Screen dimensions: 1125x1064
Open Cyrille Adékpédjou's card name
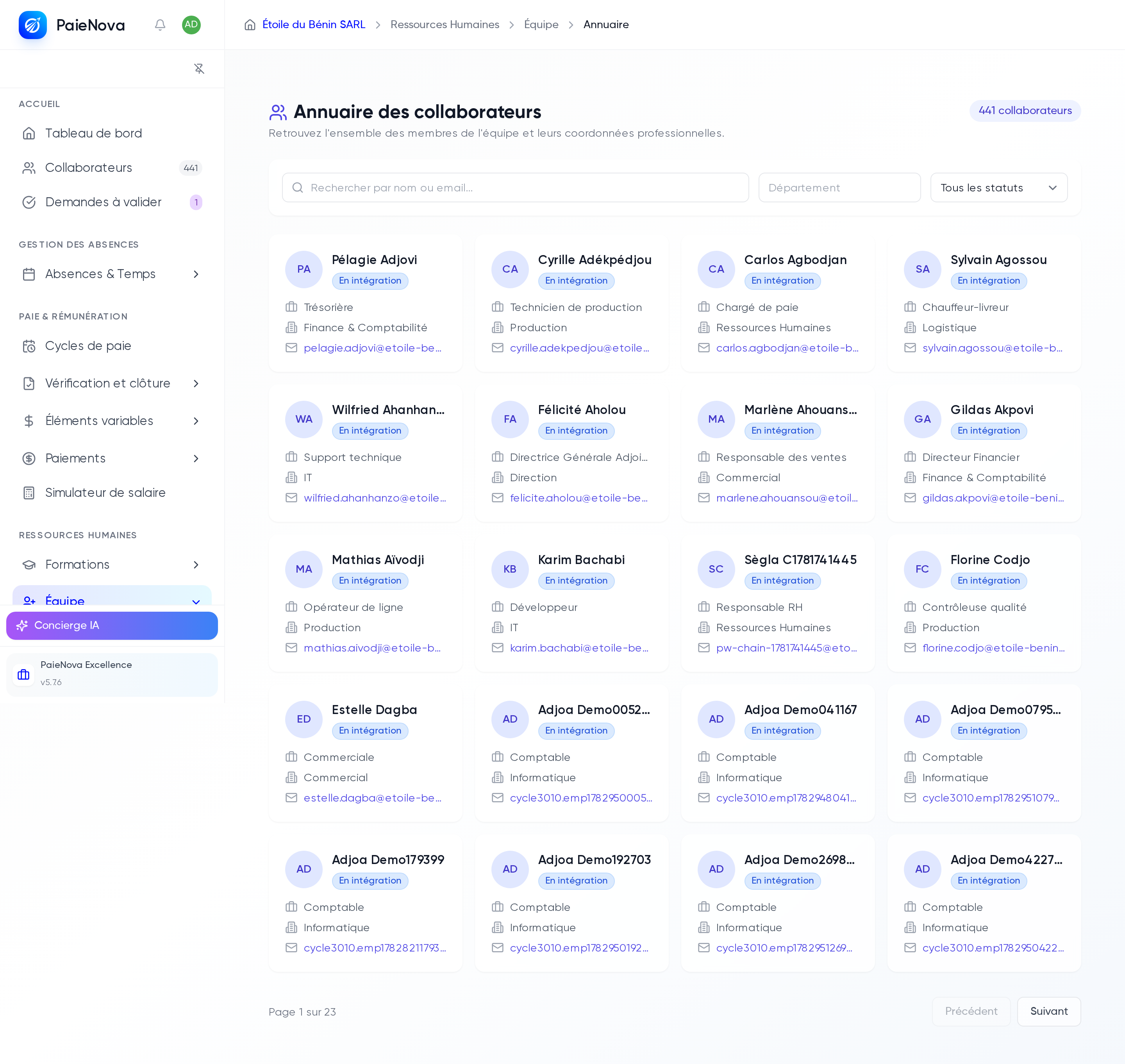pos(595,260)
